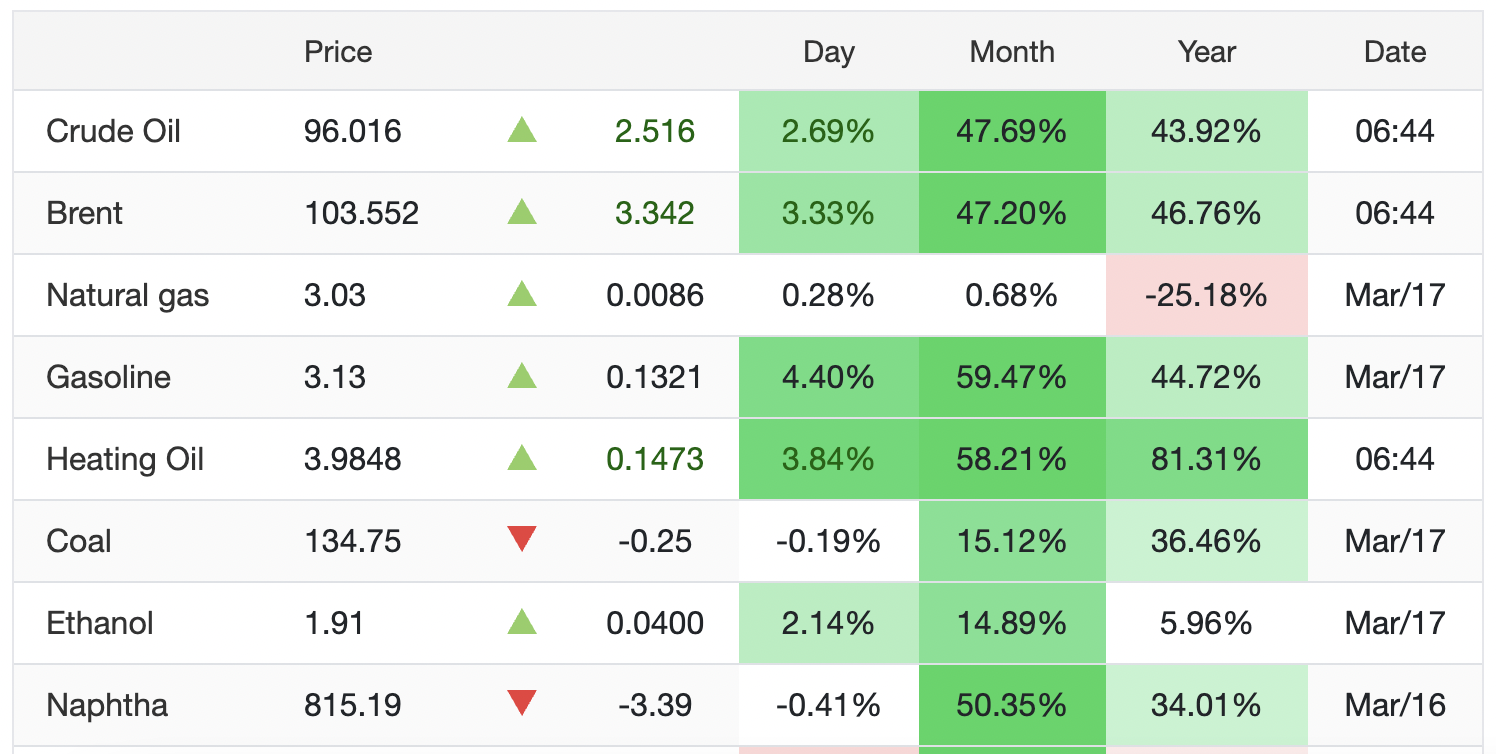
Task: Click the Price column header
Action: [x=338, y=52]
